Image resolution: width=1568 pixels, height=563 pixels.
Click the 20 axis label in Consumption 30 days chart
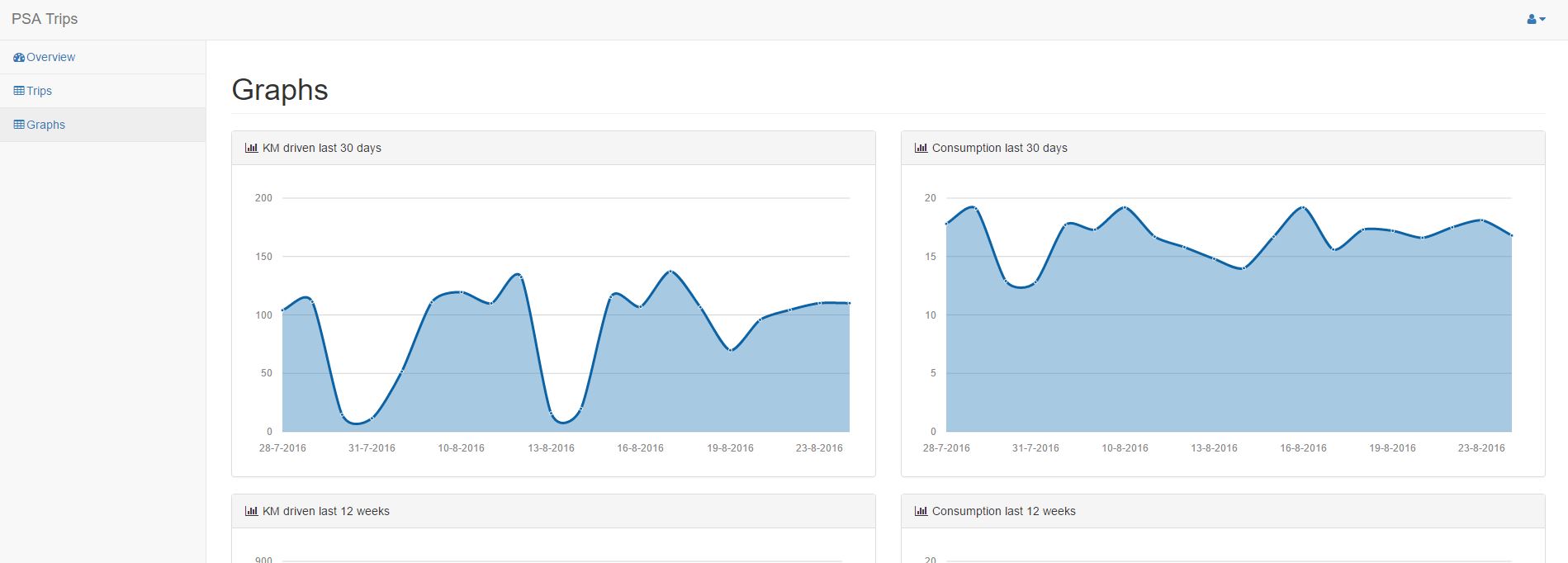coord(931,198)
